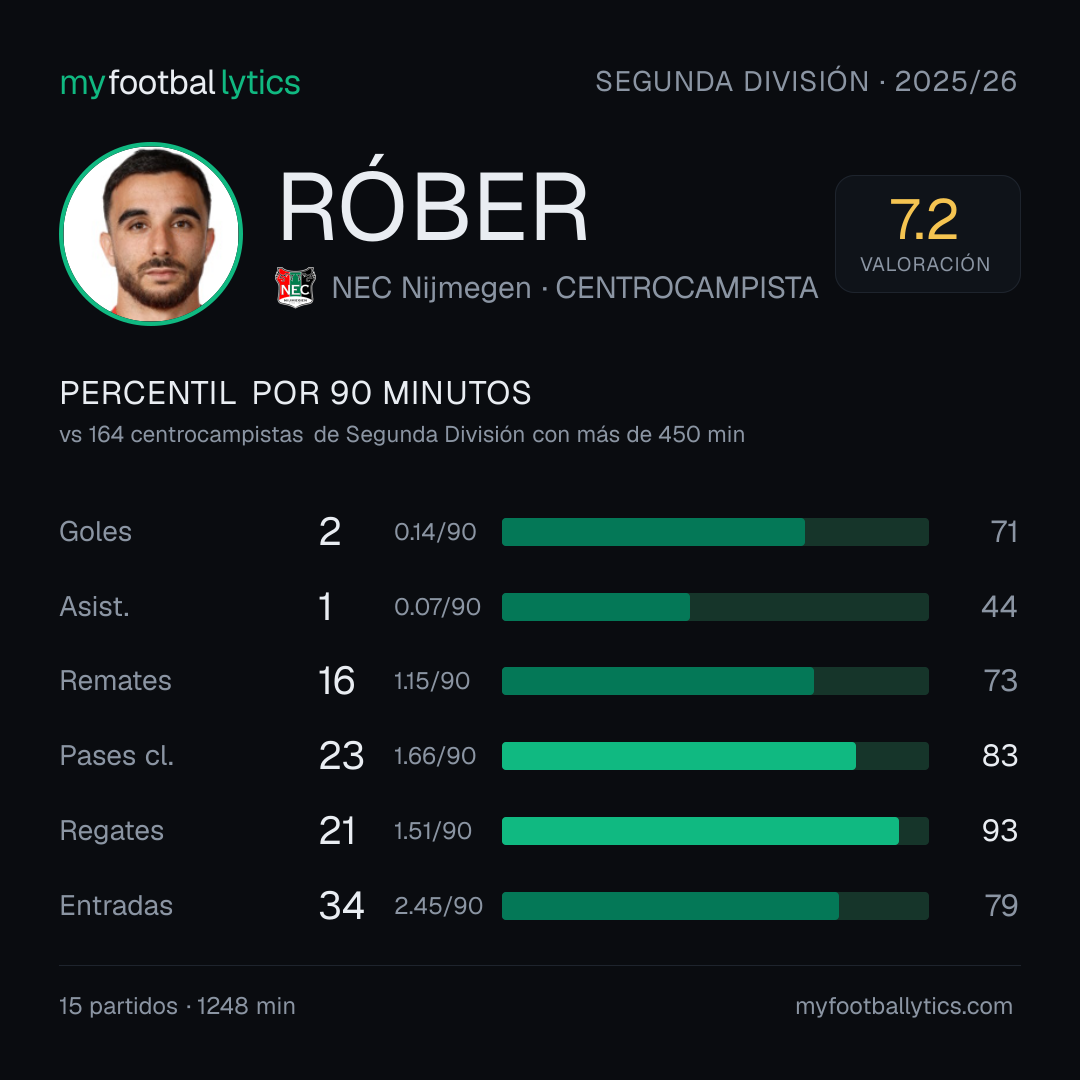Click the Remates percentile bar
This screenshot has height=1080, width=1080.
[x=715, y=681]
